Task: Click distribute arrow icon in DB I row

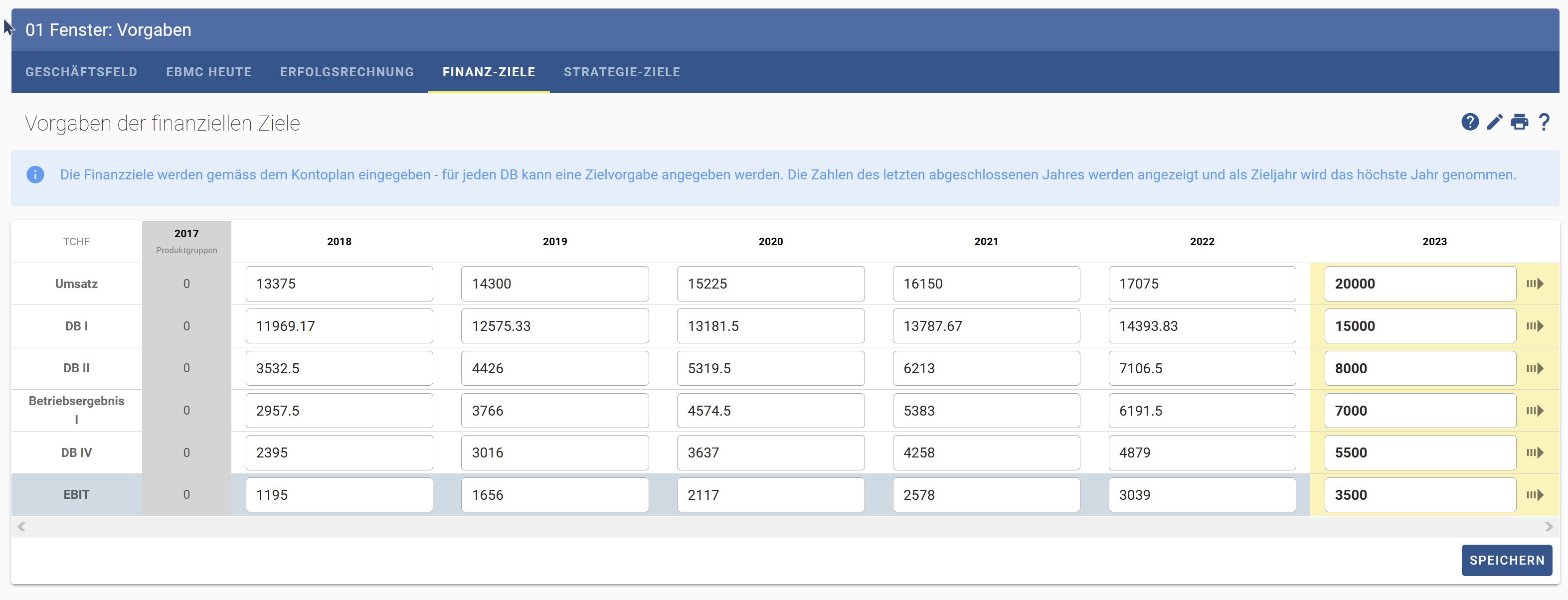Action: tap(1535, 326)
